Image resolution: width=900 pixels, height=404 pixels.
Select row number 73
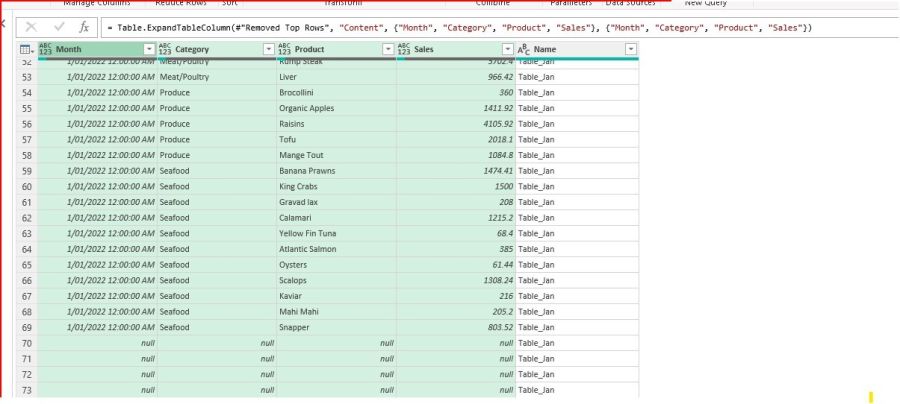tap(27, 390)
